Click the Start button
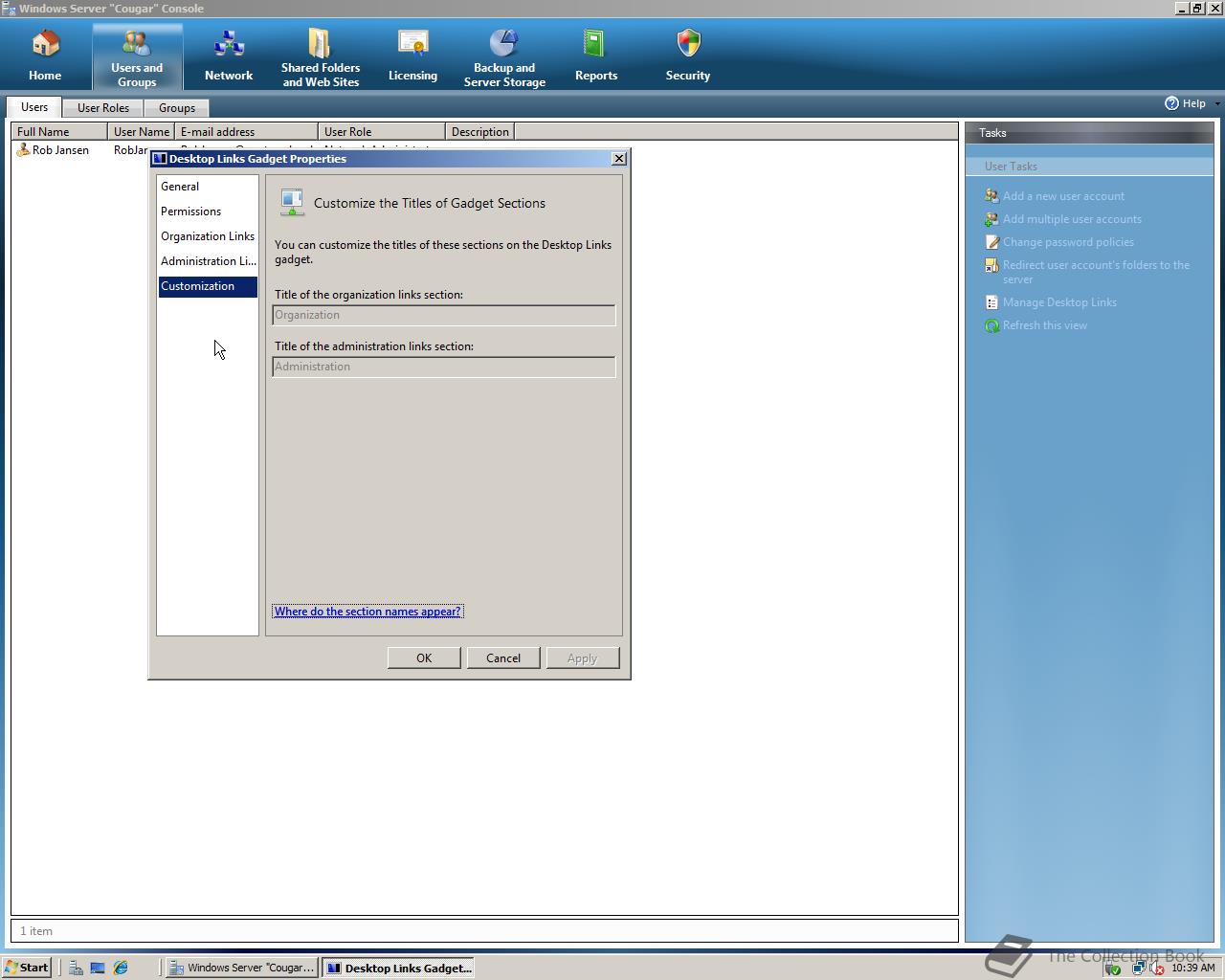1225x980 pixels. [27, 968]
